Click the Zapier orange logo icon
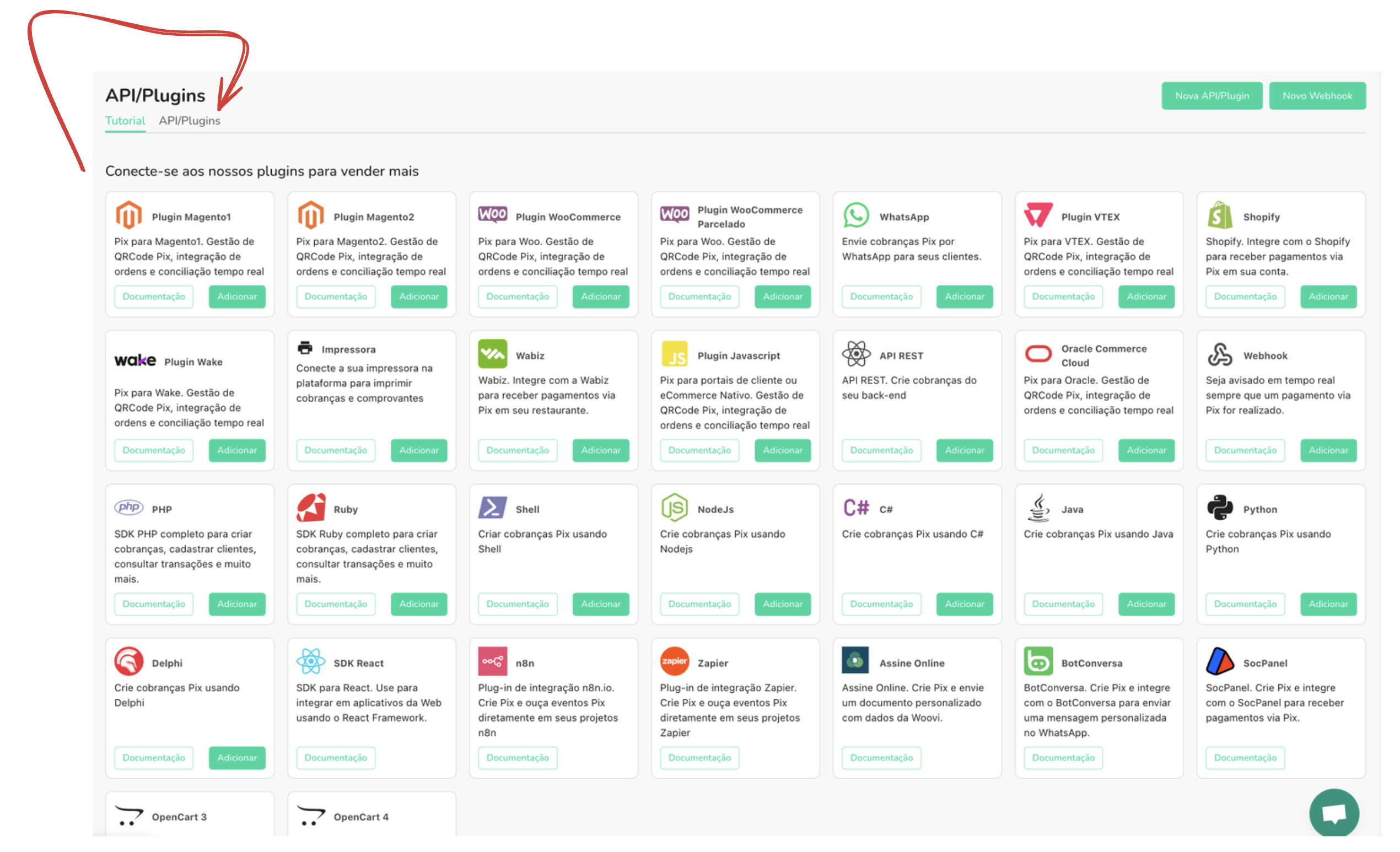1400x852 pixels. 674,661
